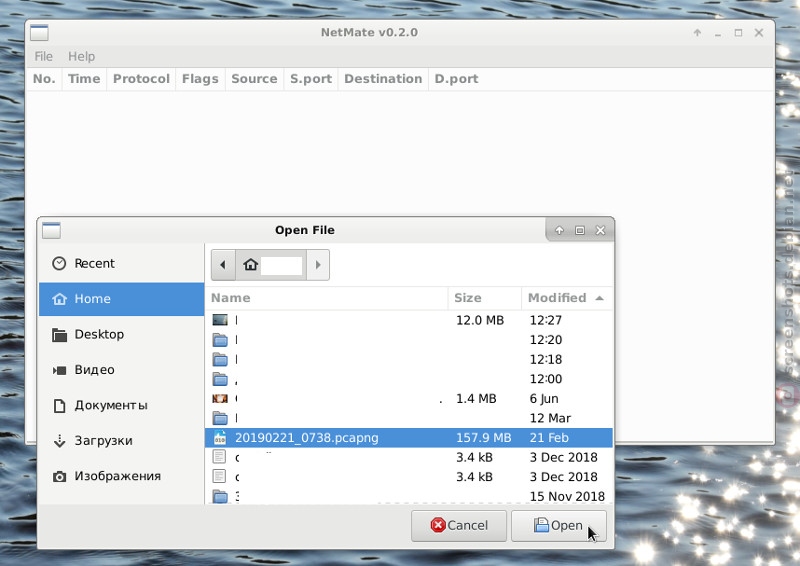The width and height of the screenshot is (800, 566).
Task: Open the Загрузки sidebar location
Action: pyautogui.click(x=121, y=440)
